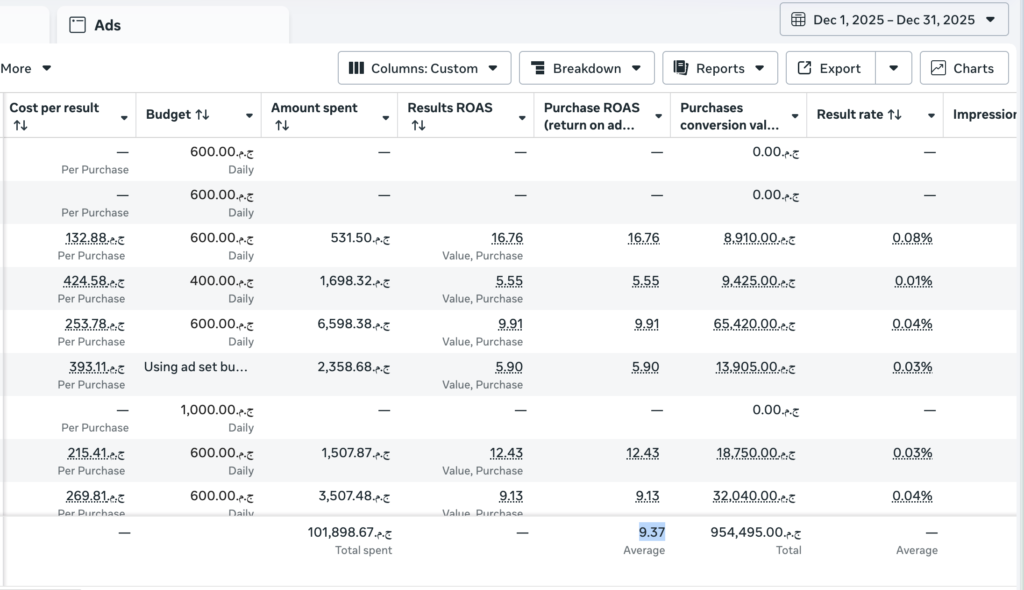This screenshot has height=590, width=1024.
Task: Sort Results ROAS column arrows icon
Action: click(418, 125)
